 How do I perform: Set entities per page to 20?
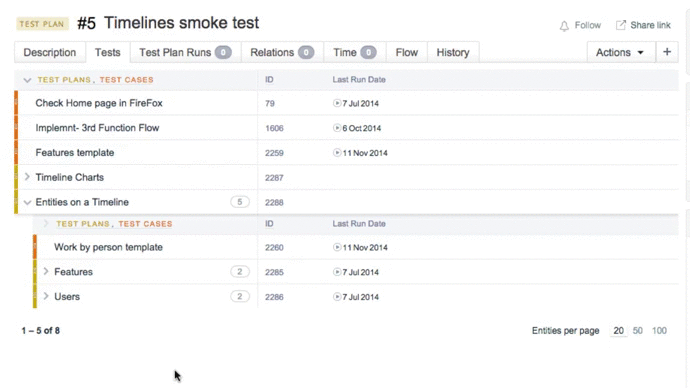coord(618,330)
